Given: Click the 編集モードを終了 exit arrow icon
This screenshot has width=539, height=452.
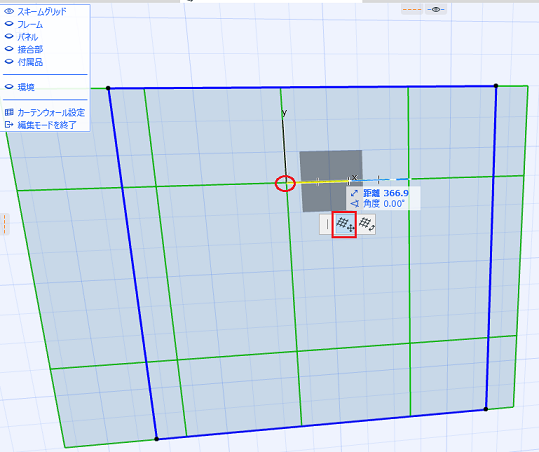Looking at the screenshot, I should click(x=9, y=124).
